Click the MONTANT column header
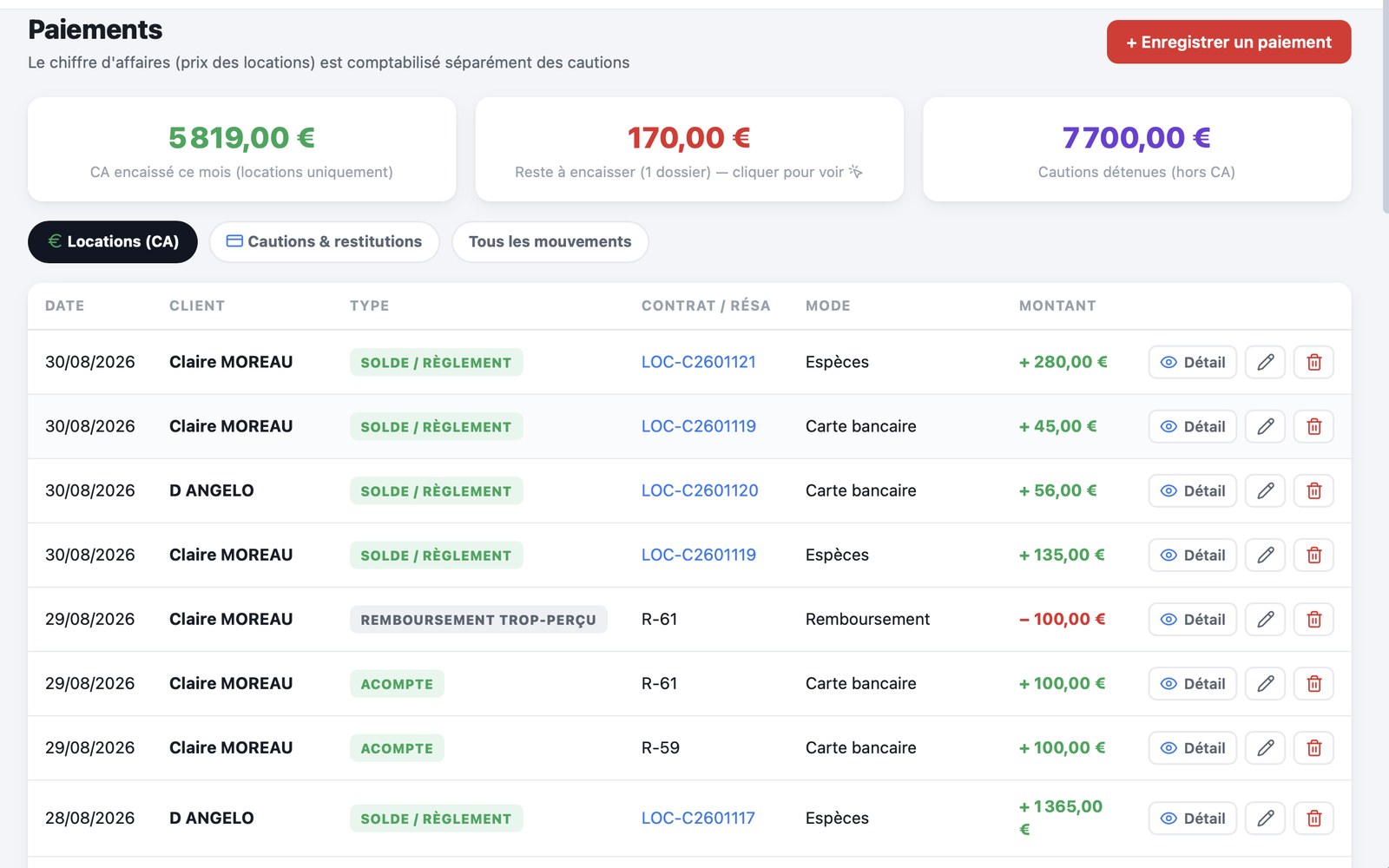The image size is (1389, 868). tap(1057, 306)
